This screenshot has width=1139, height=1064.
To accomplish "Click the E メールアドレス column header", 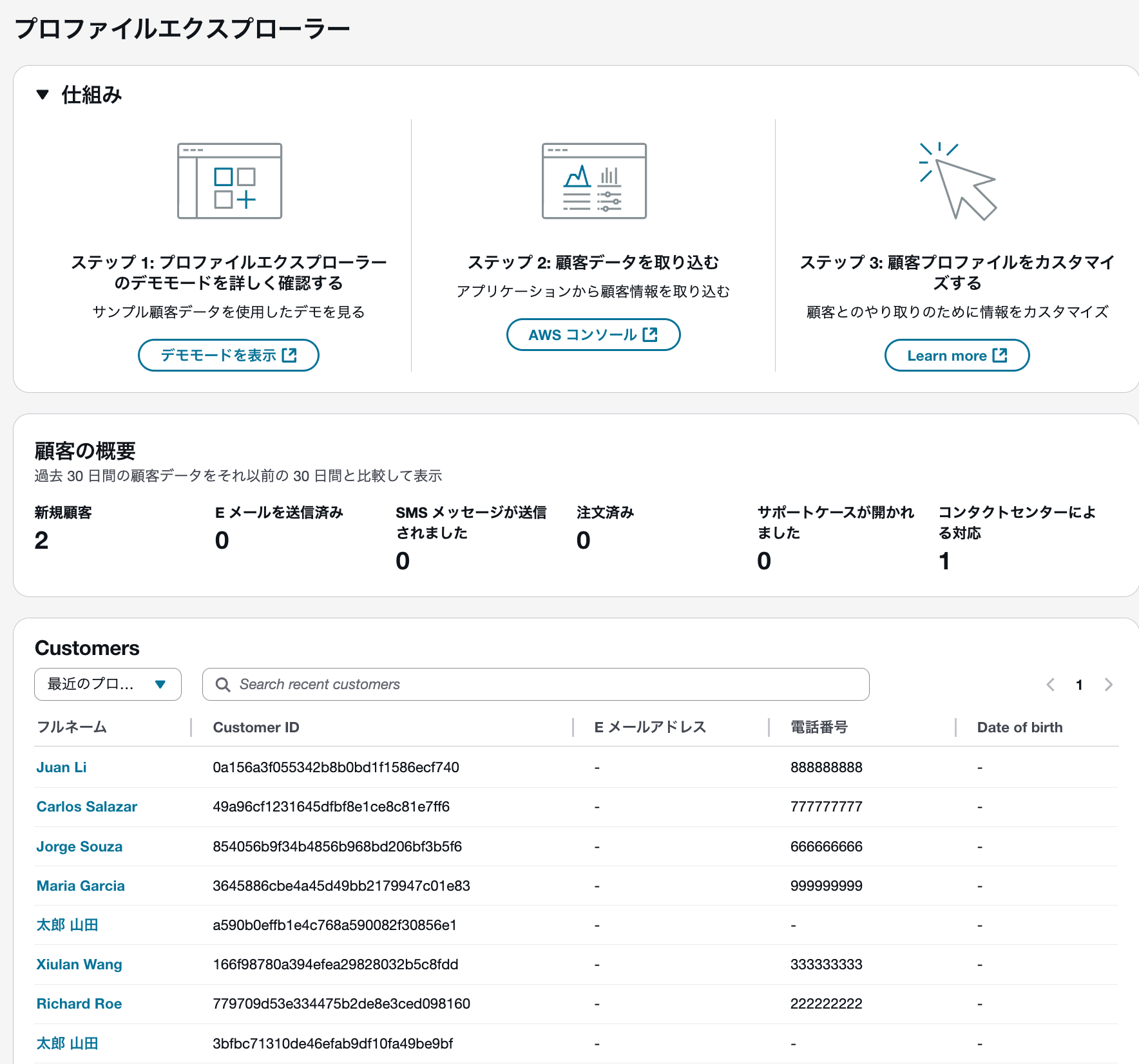I will (x=650, y=727).
